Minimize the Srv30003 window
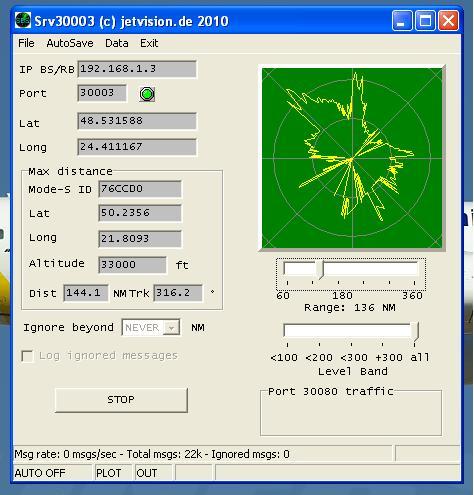 click(402, 21)
